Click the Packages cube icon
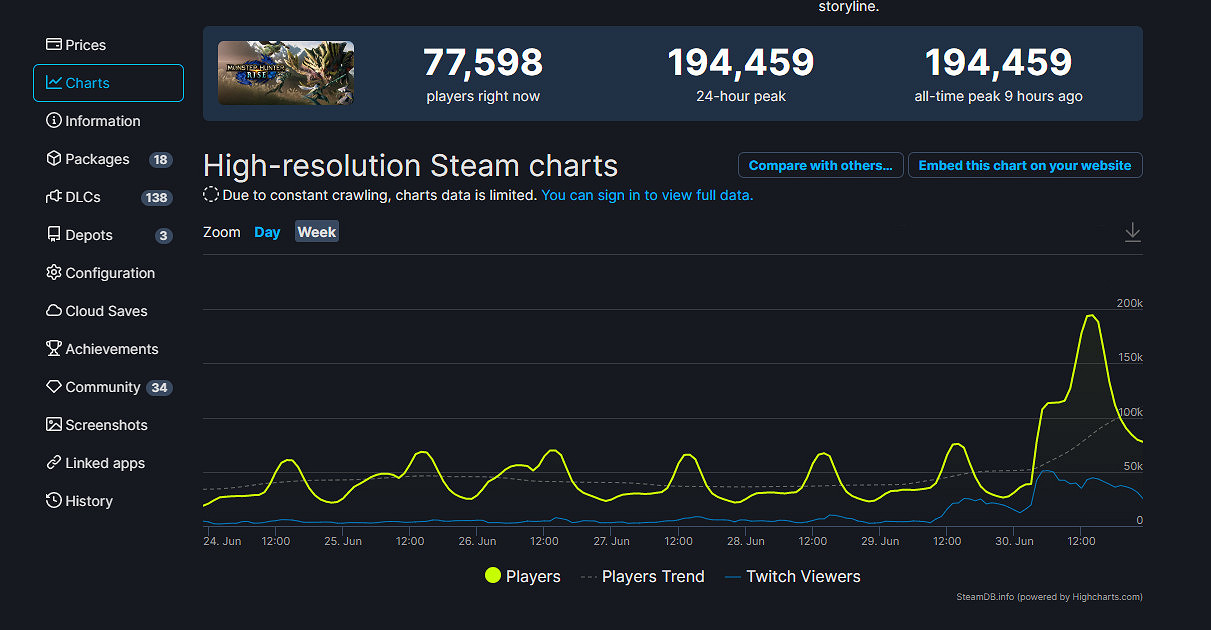This screenshot has width=1211, height=630. click(x=54, y=159)
